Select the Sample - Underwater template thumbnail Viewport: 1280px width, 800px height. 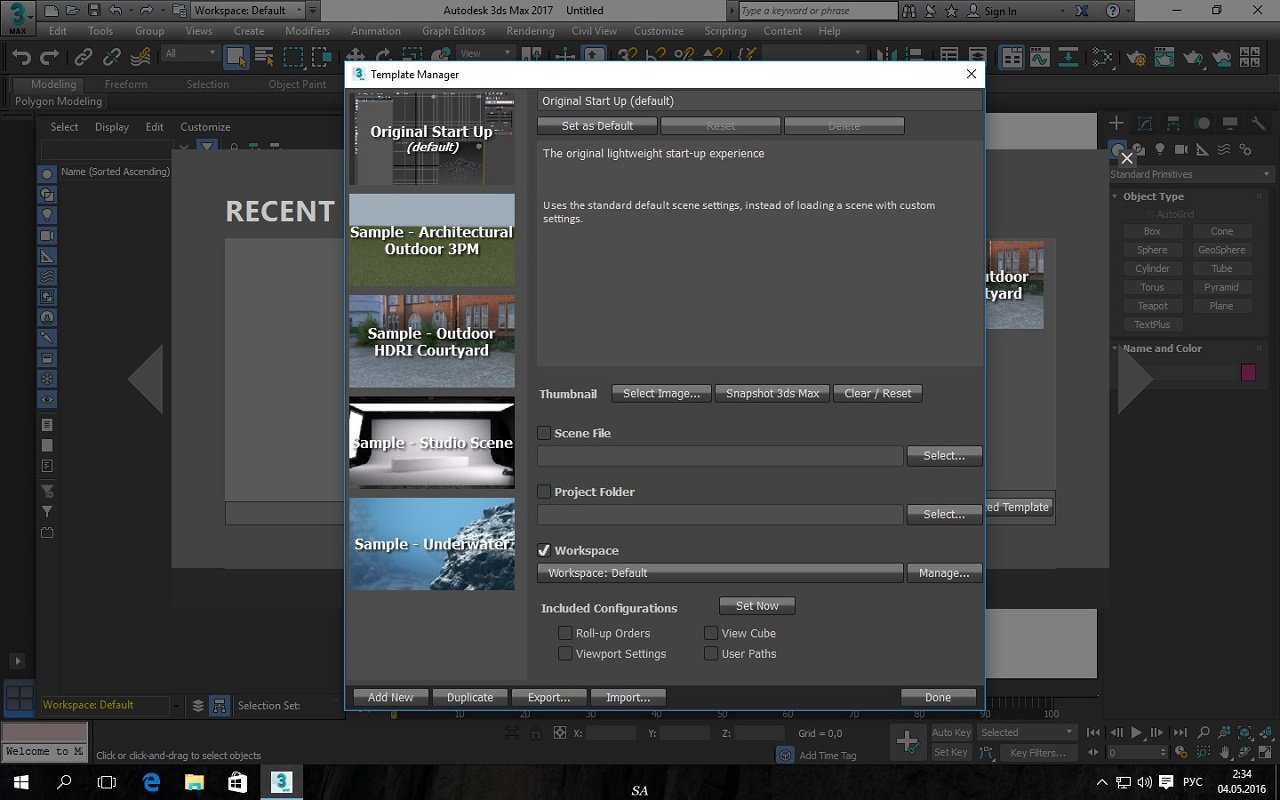click(x=432, y=544)
